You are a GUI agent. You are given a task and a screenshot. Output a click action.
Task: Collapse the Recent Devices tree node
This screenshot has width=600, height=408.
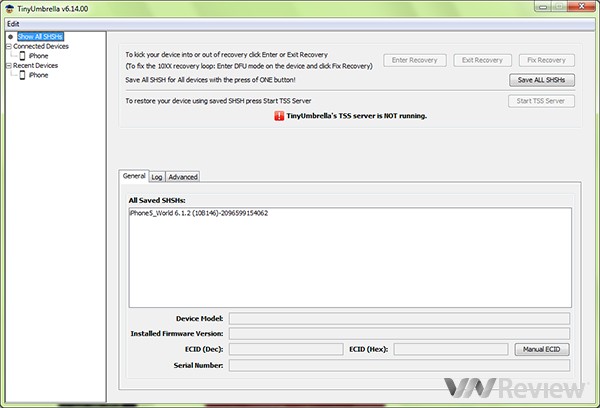tap(9, 66)
